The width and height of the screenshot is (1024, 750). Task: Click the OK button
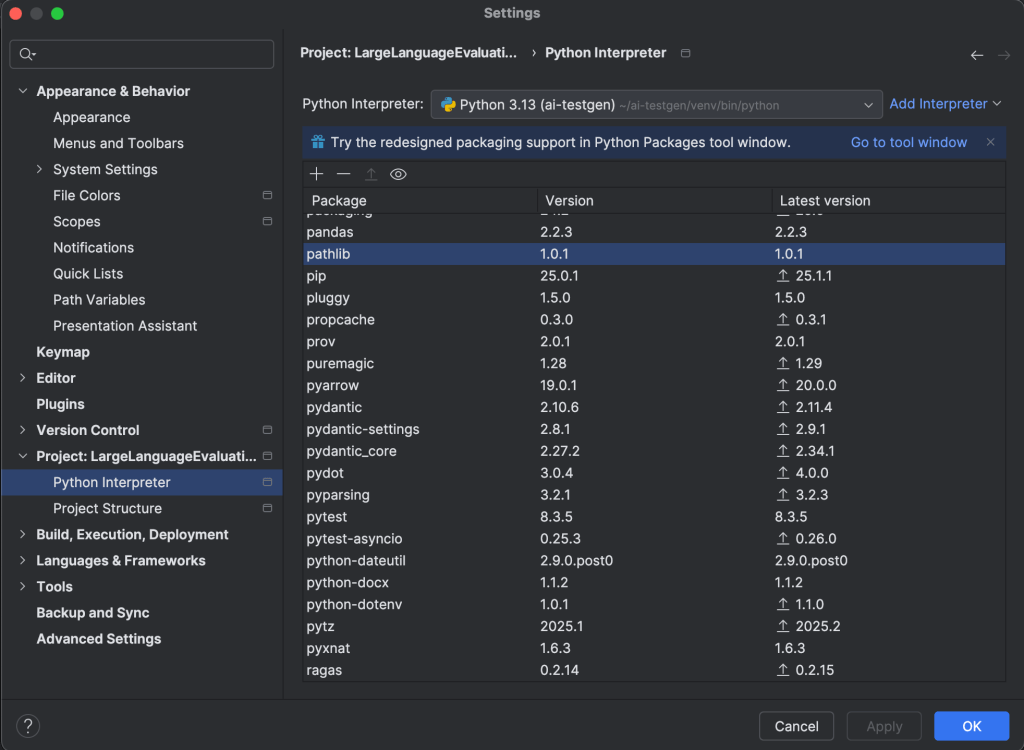point(971,726)
